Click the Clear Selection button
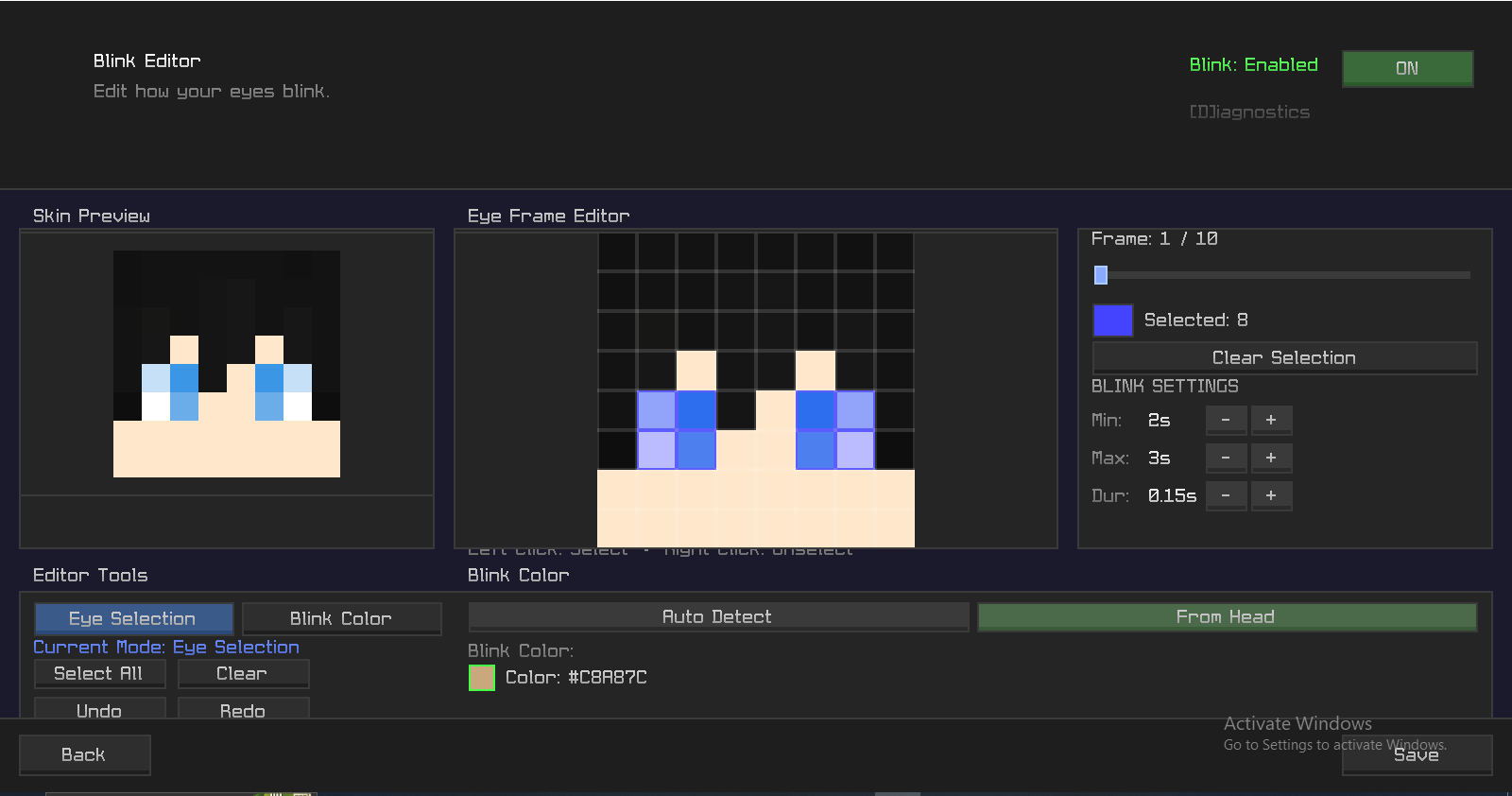The height and width of the screenshot is (796, 1512). pyautogui.click(x=1284, y=357)
